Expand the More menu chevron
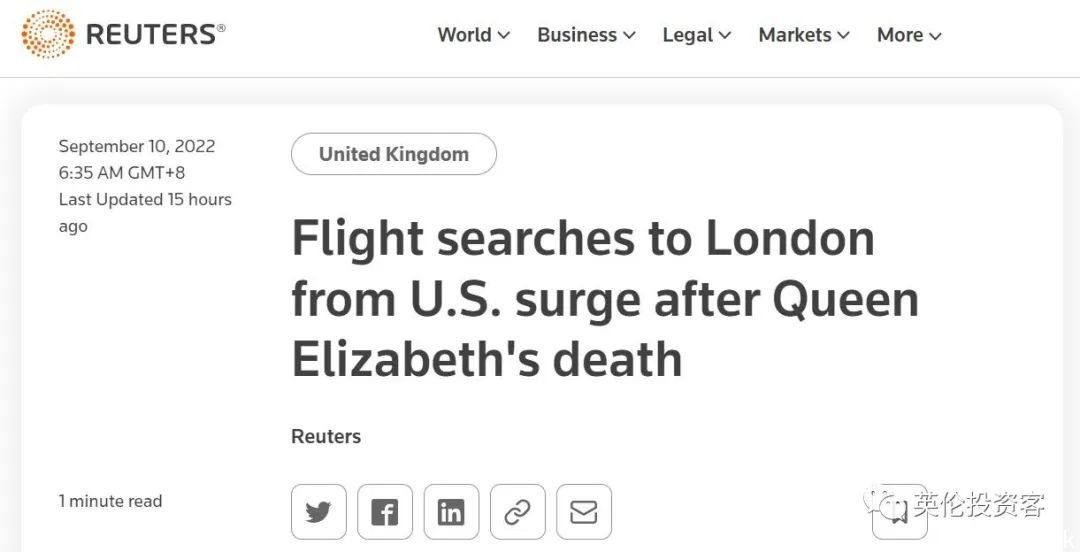 935,35
